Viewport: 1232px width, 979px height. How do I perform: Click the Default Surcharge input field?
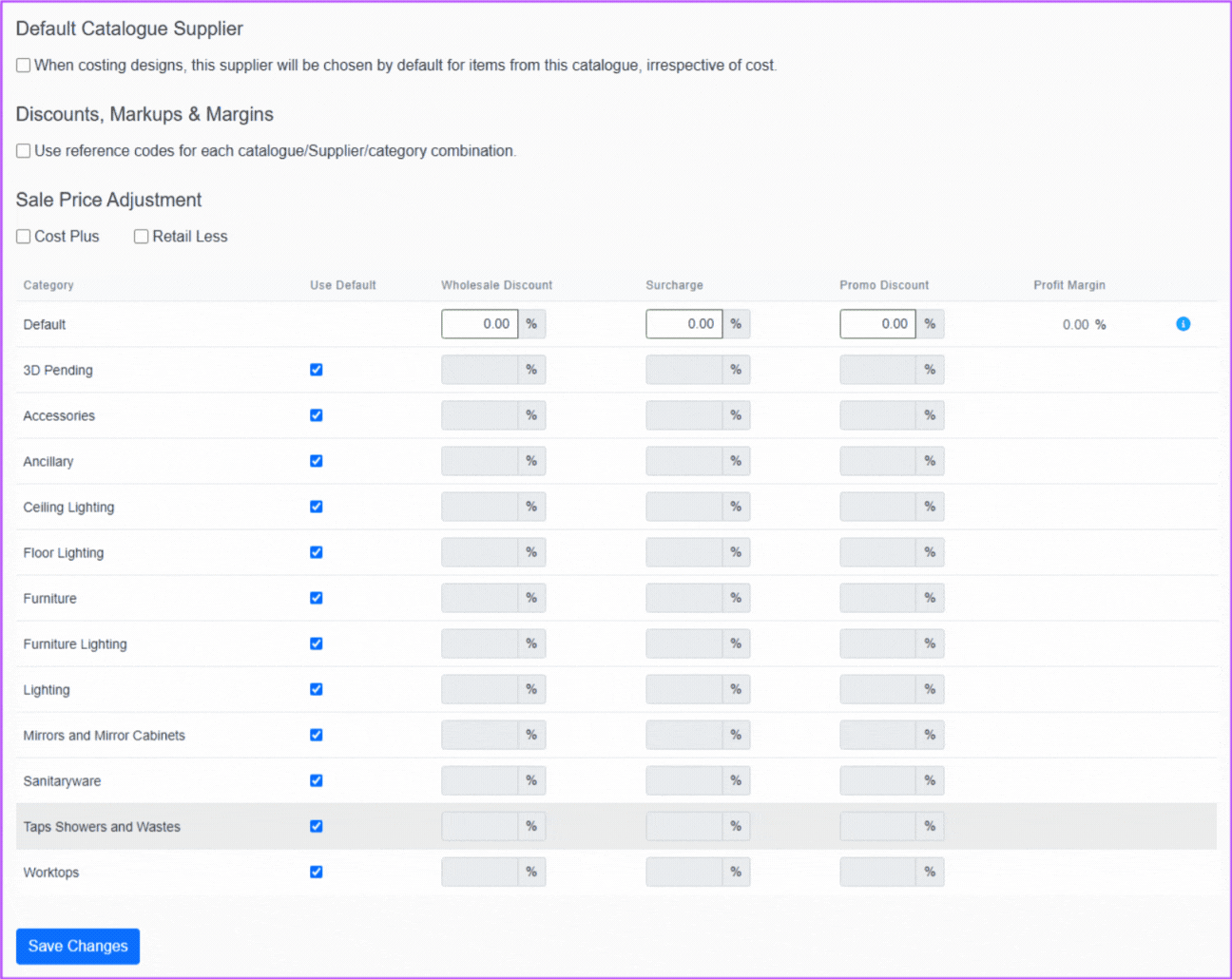[683, 324]
